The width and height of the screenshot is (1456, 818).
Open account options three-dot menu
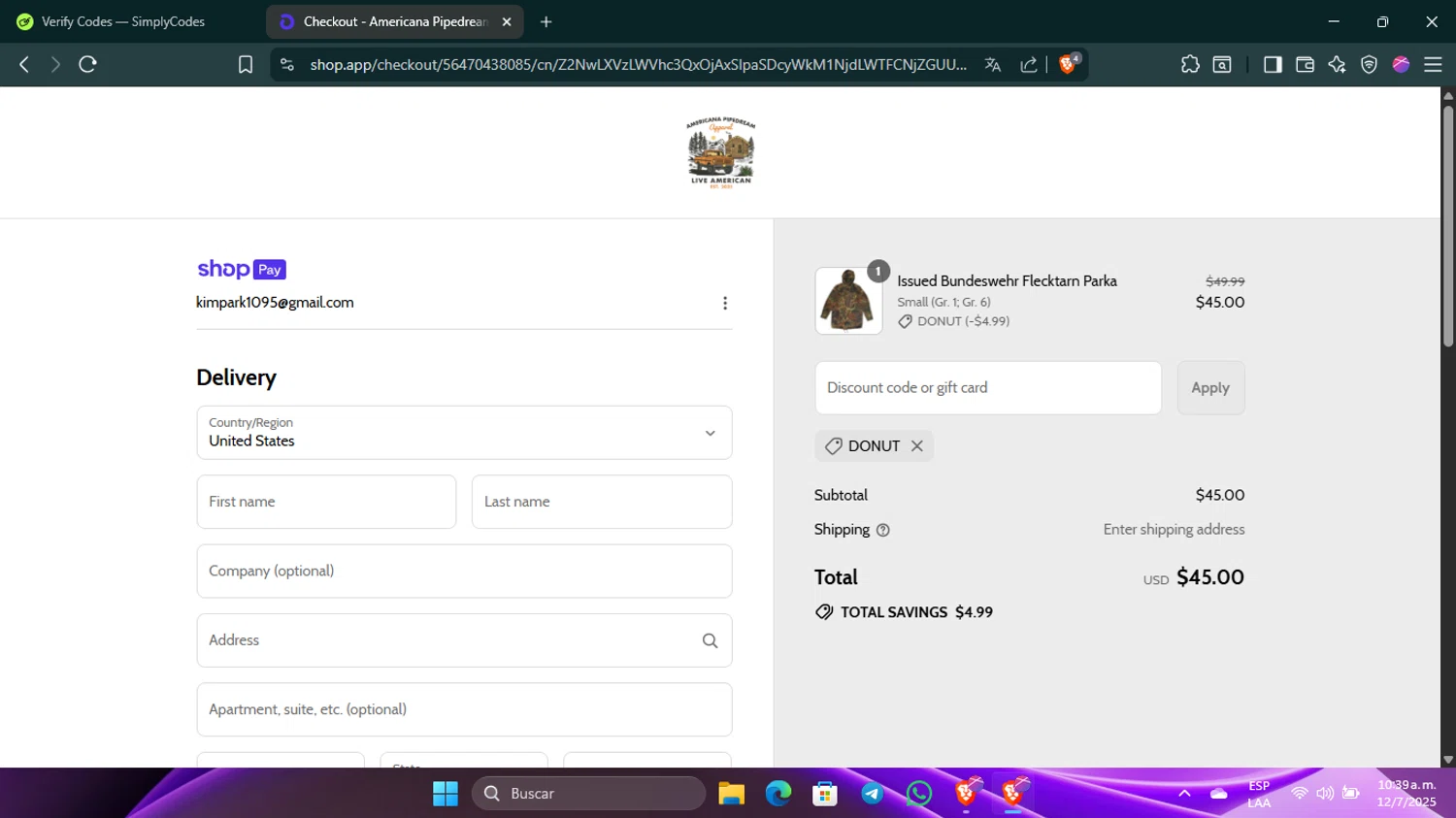pyautogui.click(x=725, y=303)
